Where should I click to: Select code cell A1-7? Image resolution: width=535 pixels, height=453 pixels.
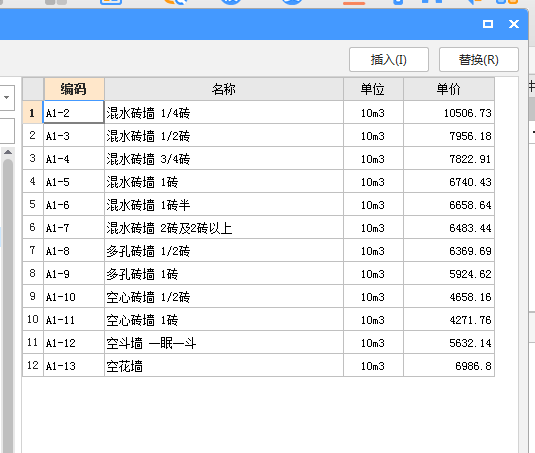74,227
